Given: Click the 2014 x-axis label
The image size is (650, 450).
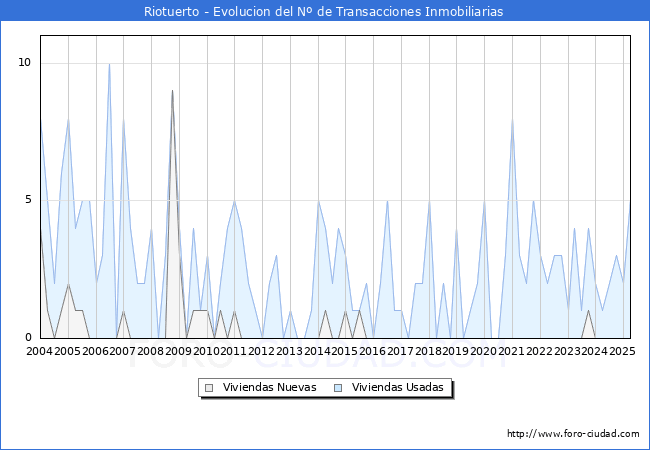Looking at the screenshot, I should (x=318, y=351).
